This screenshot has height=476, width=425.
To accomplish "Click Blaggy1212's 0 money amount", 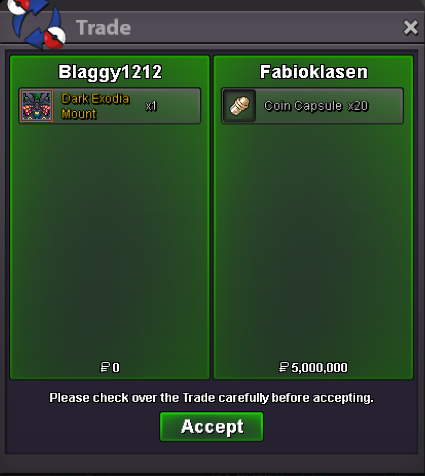I will (116, 368).
